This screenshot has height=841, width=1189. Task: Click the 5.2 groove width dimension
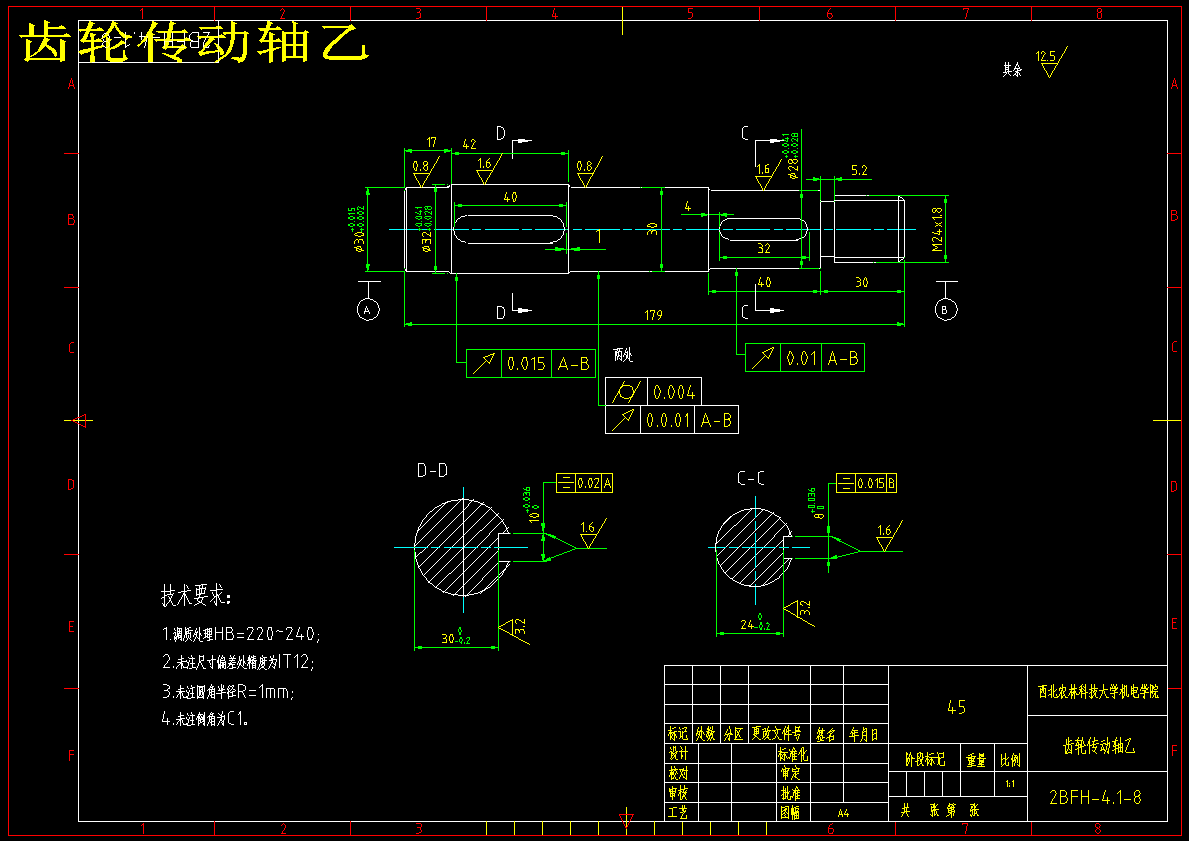[859, 171]
